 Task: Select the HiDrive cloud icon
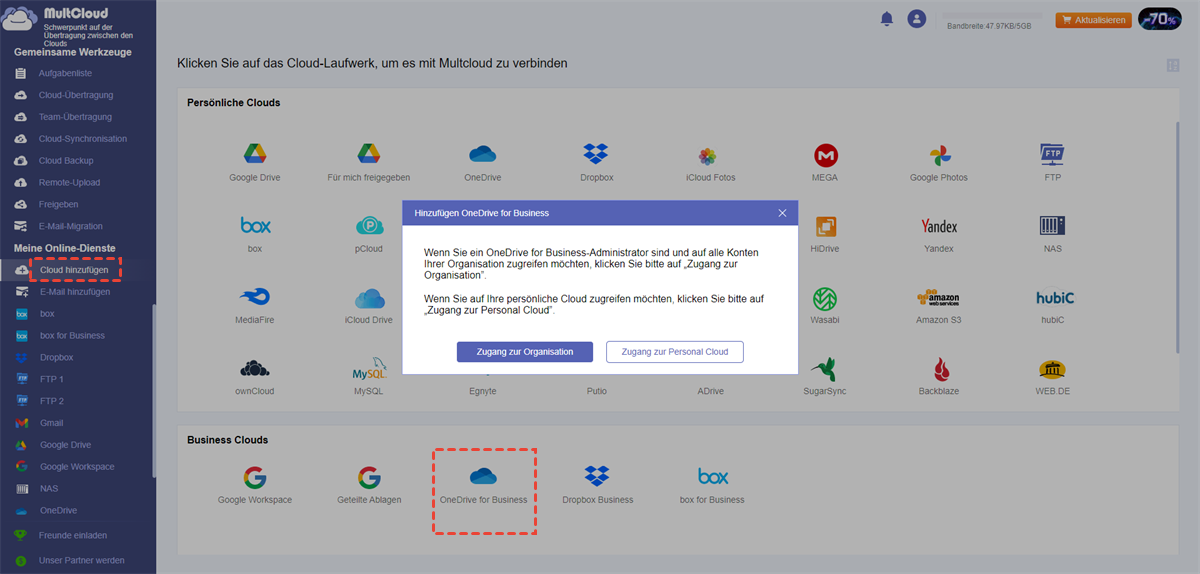(x=825, y=233)
